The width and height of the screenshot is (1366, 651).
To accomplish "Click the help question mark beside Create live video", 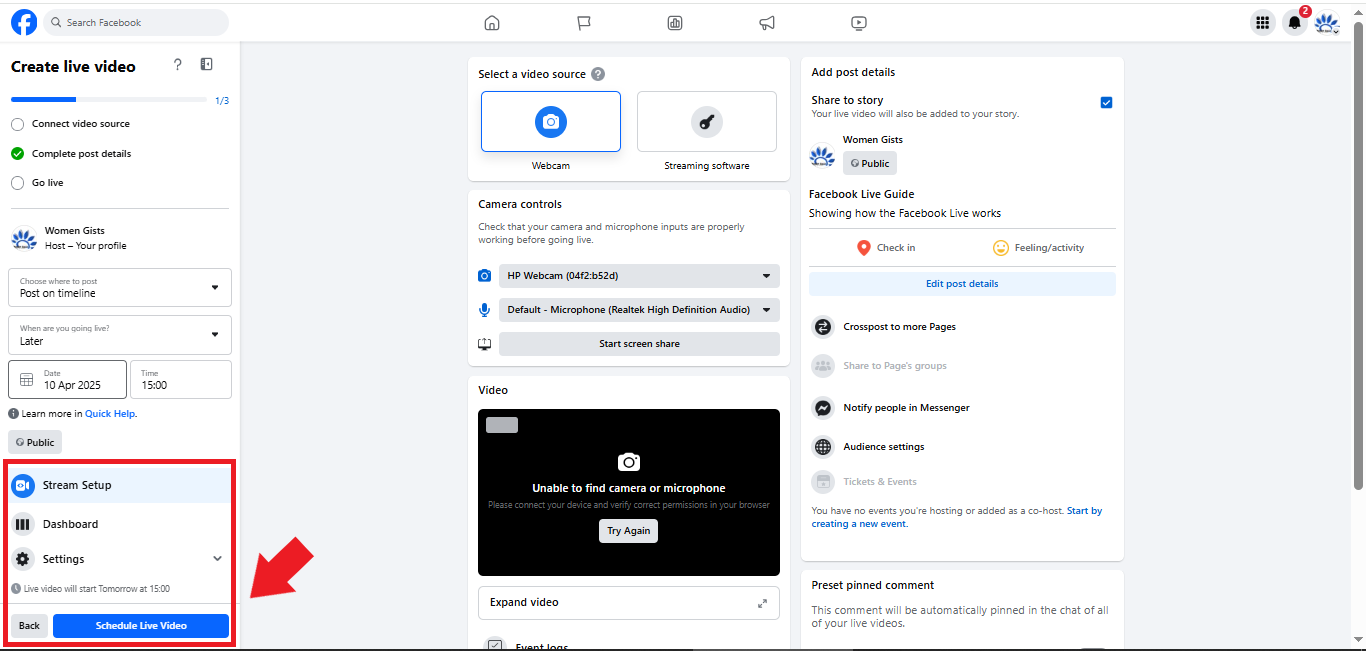I will 178,65.
